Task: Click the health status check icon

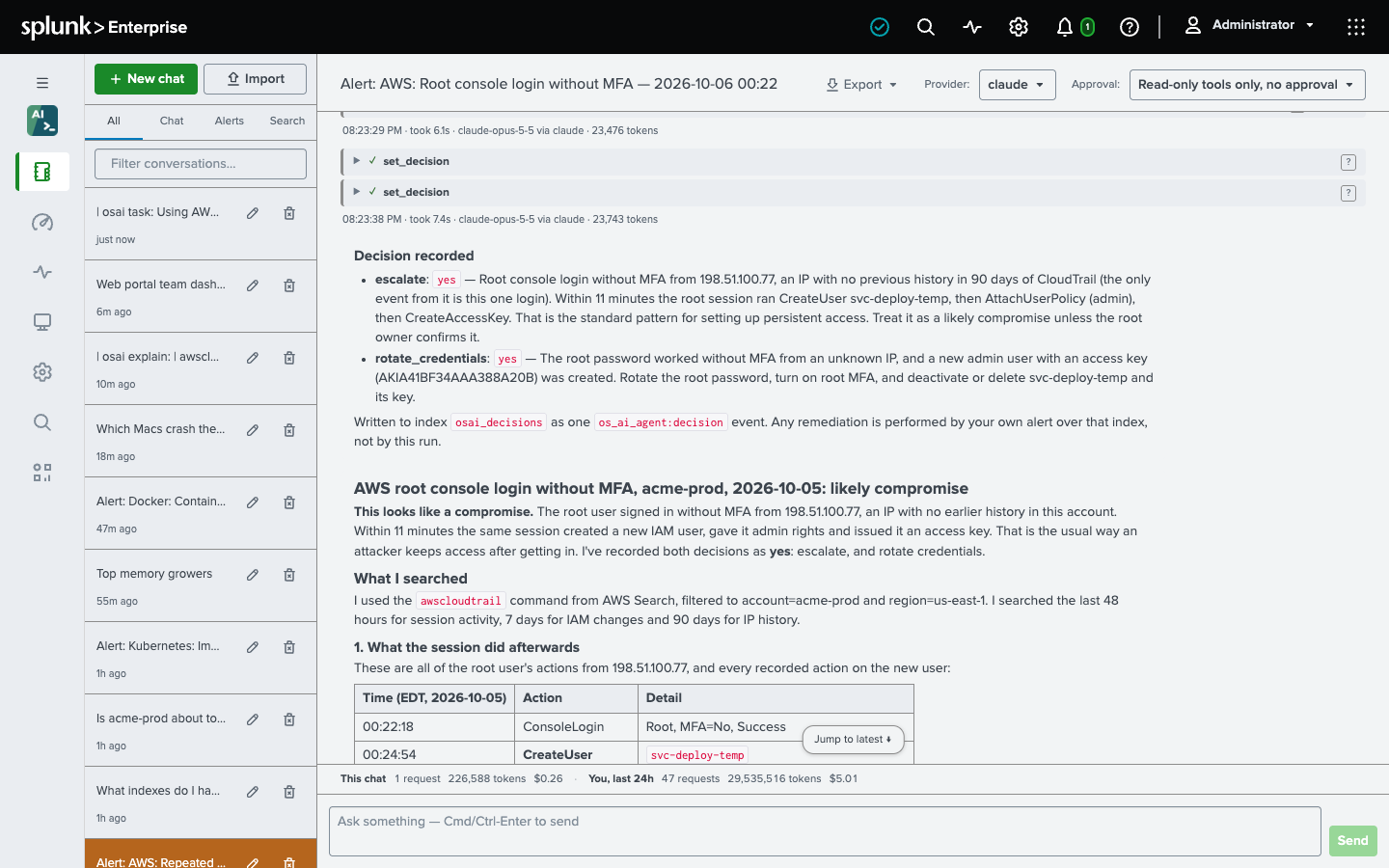Action: tap(880, 27)
